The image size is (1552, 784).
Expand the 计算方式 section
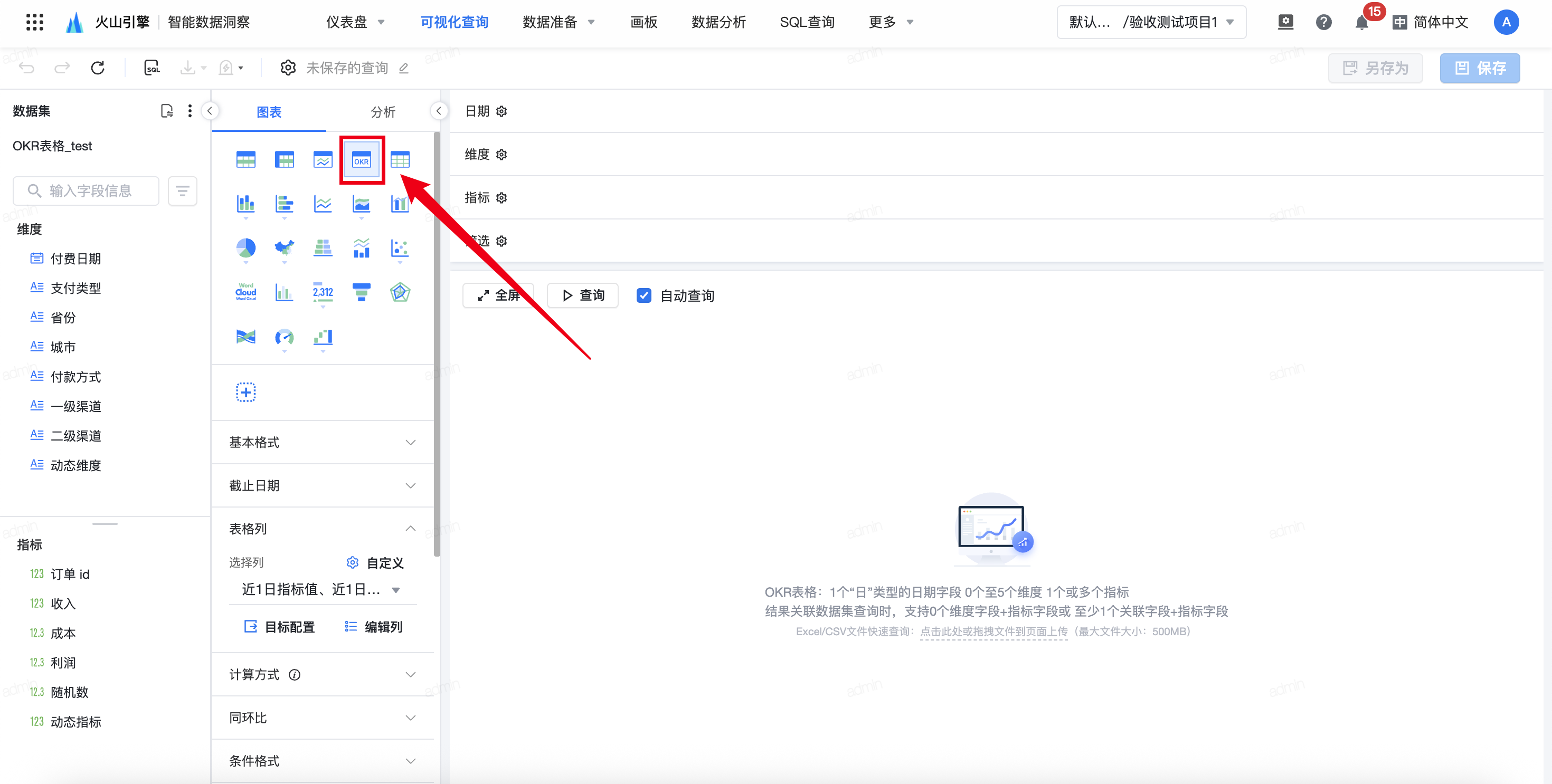pyautogui.click(x=323, y=675)
